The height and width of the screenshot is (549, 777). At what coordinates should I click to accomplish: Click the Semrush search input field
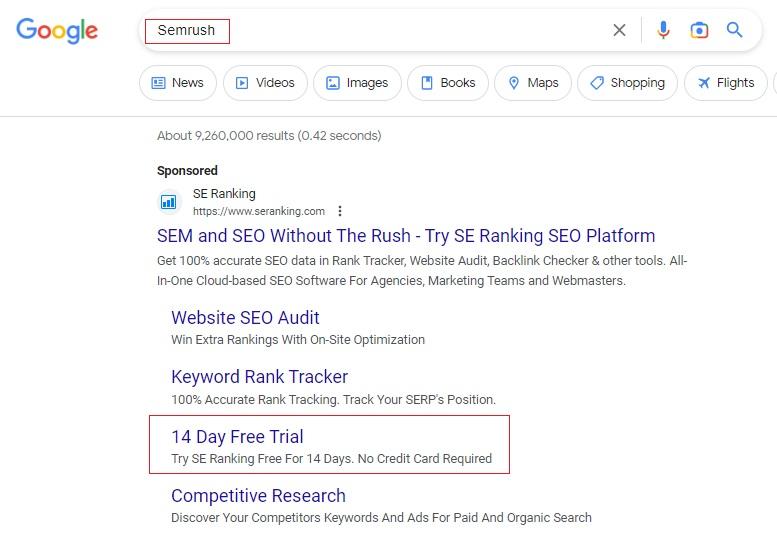(380, 30)
